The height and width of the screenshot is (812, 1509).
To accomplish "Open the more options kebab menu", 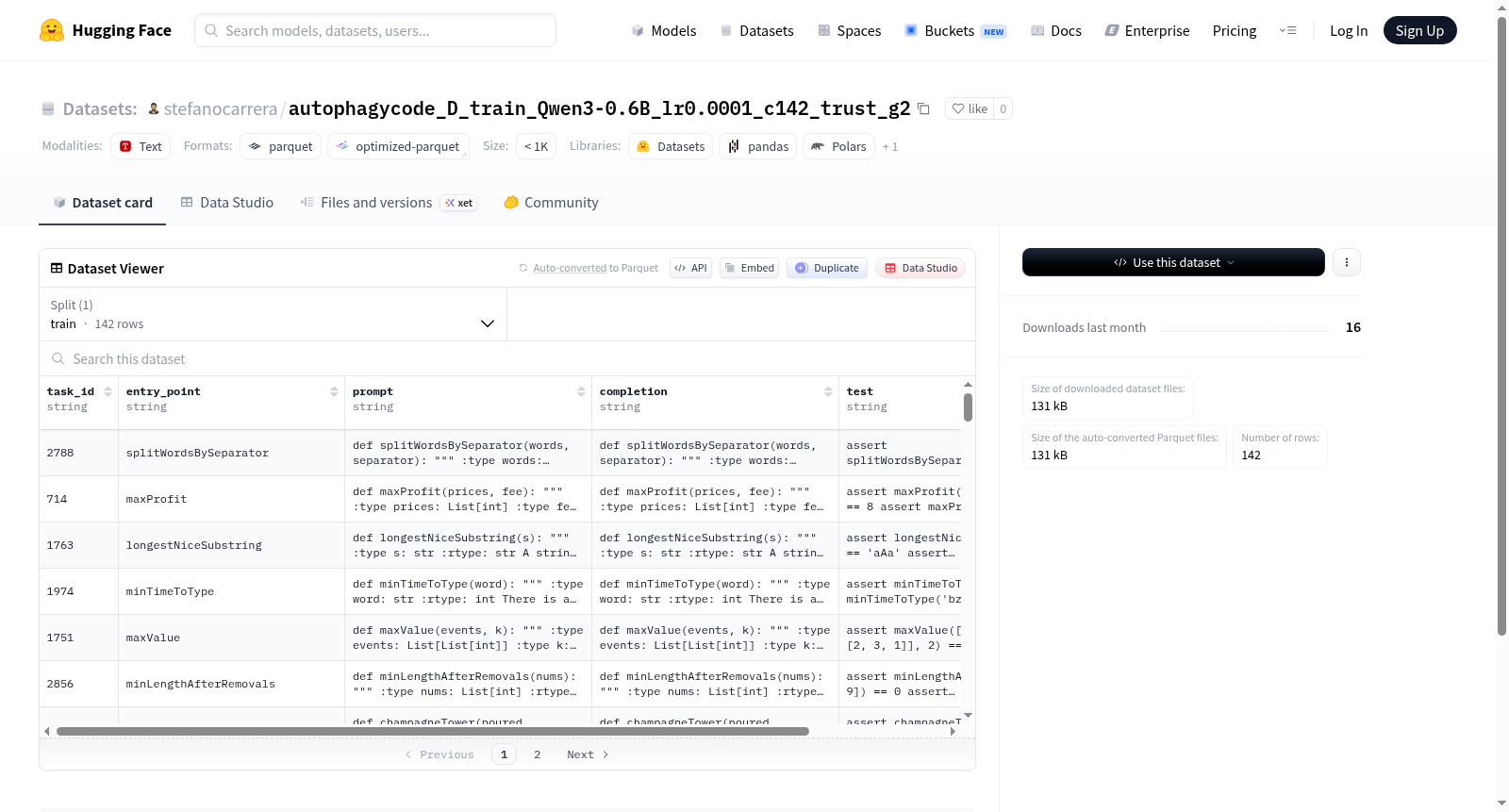I will [1347, 262].
